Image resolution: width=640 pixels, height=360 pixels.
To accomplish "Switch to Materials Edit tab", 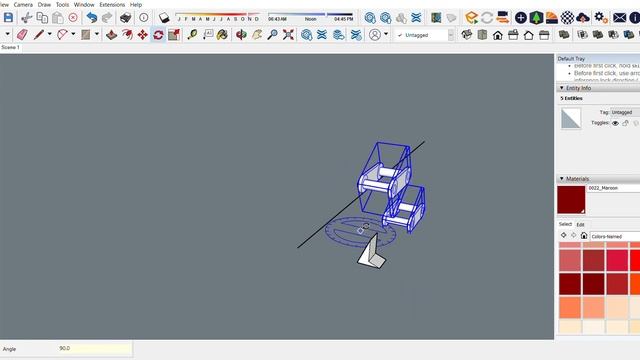I will pyautogui.click(x=580, y=225).
